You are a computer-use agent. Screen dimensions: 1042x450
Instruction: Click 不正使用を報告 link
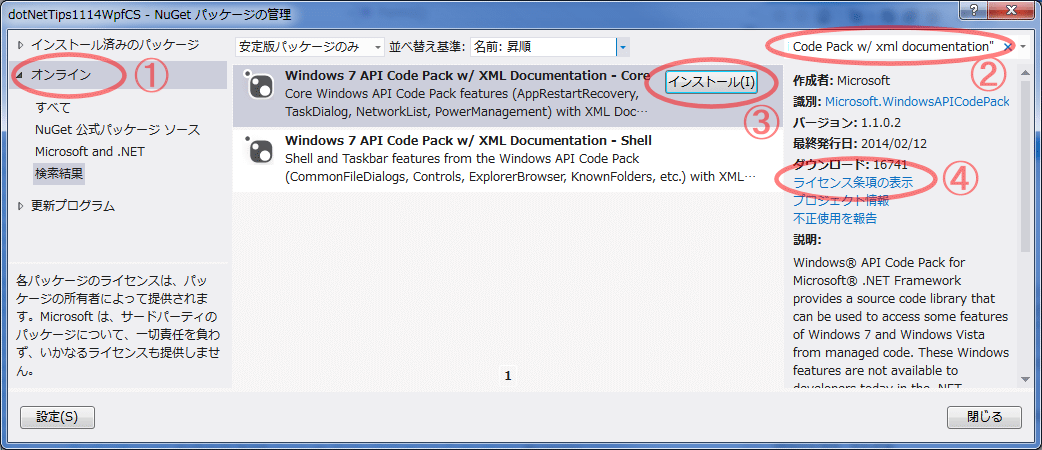point(835,218)
